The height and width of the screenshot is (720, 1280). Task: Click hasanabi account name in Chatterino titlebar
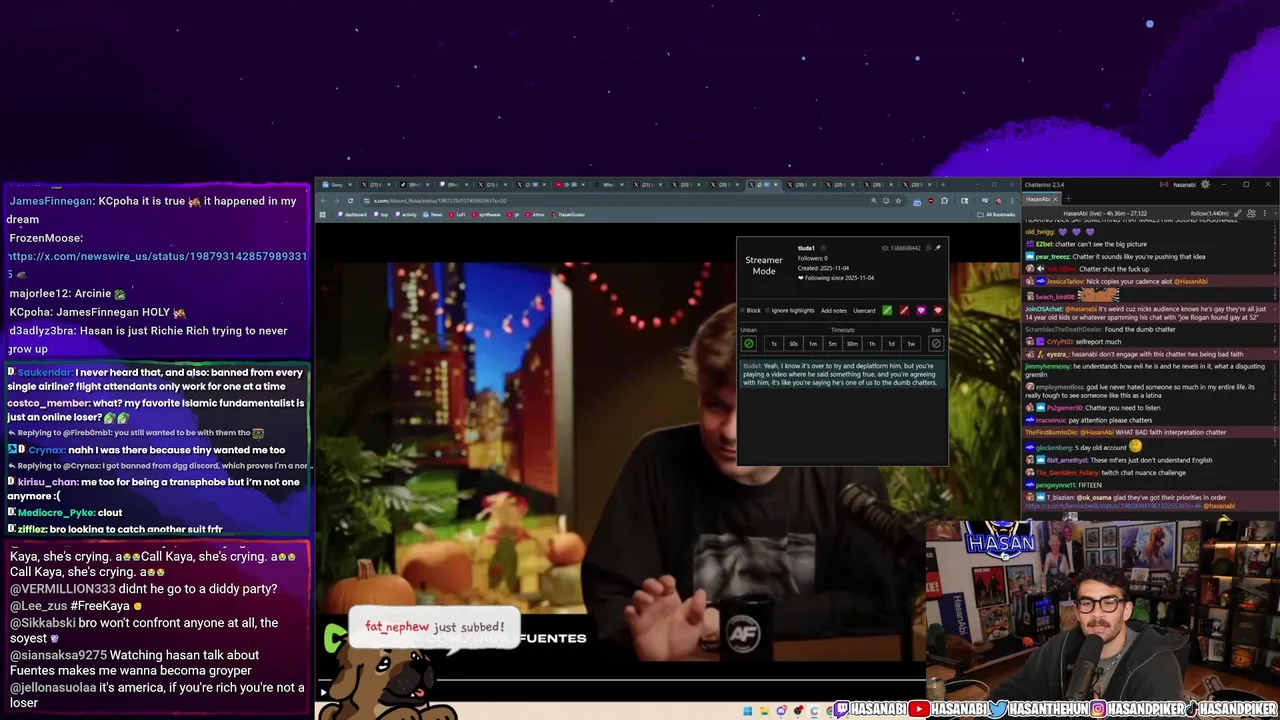1184,184
